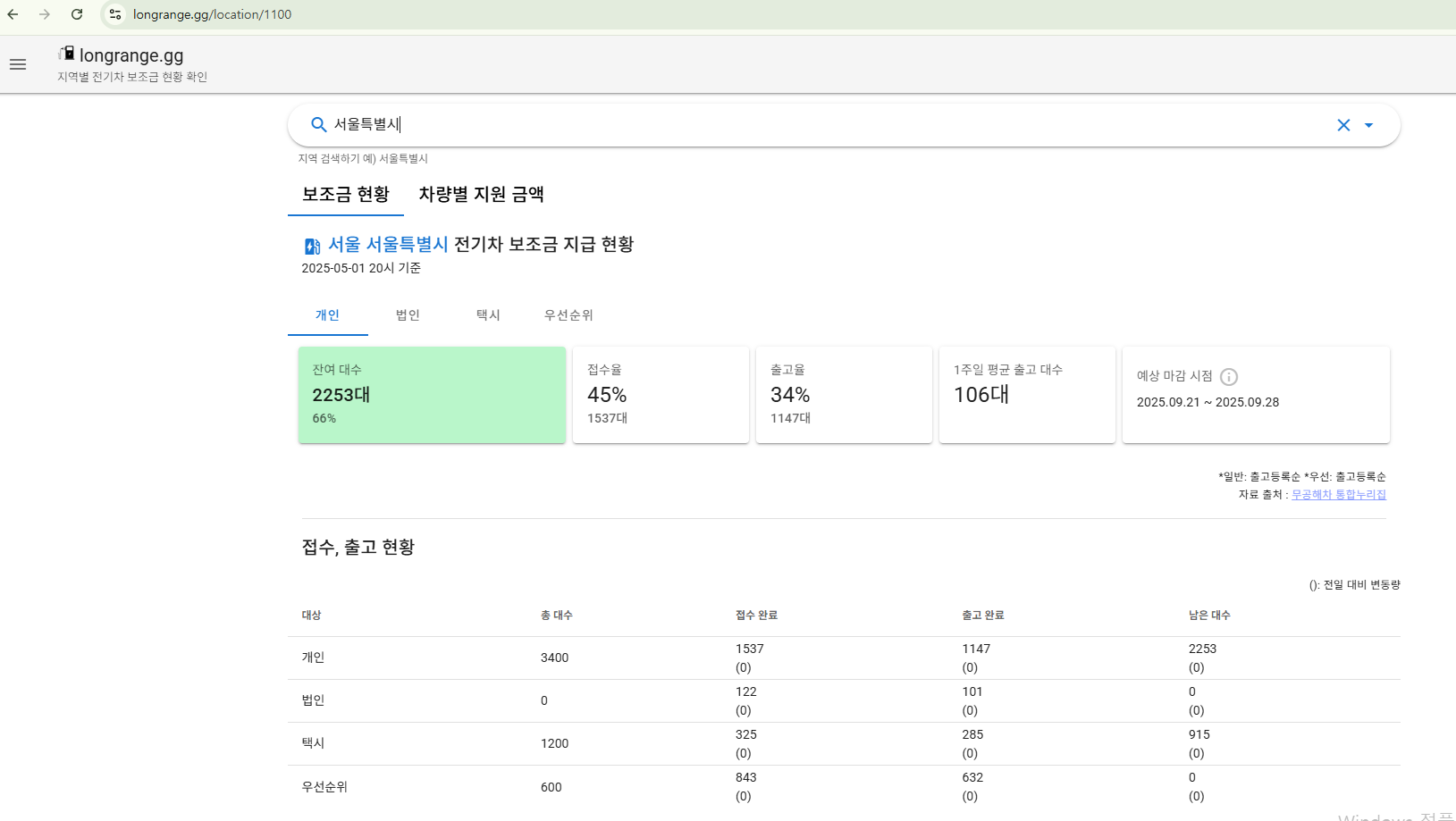The height and width of the screenshot is (821, 1456).
Task: Select the 택시 category tab
Action: click(489, 315)
